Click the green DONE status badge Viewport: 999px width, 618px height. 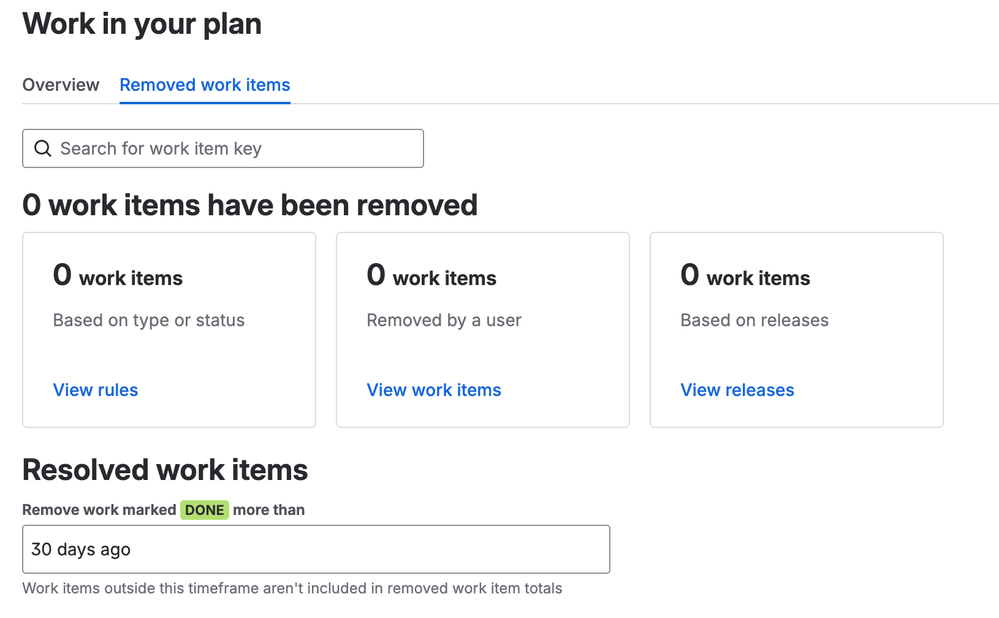(x=204, y=509)
